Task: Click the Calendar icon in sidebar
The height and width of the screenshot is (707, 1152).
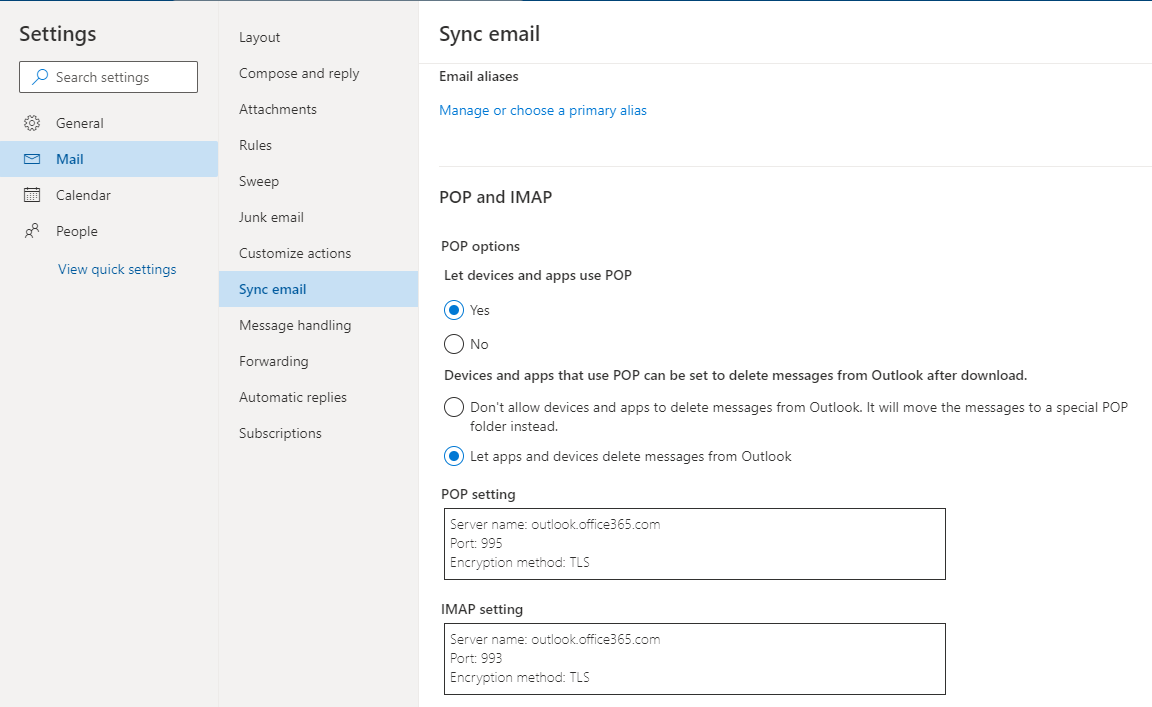Action: pyautogui.click(x=32, y=195)
